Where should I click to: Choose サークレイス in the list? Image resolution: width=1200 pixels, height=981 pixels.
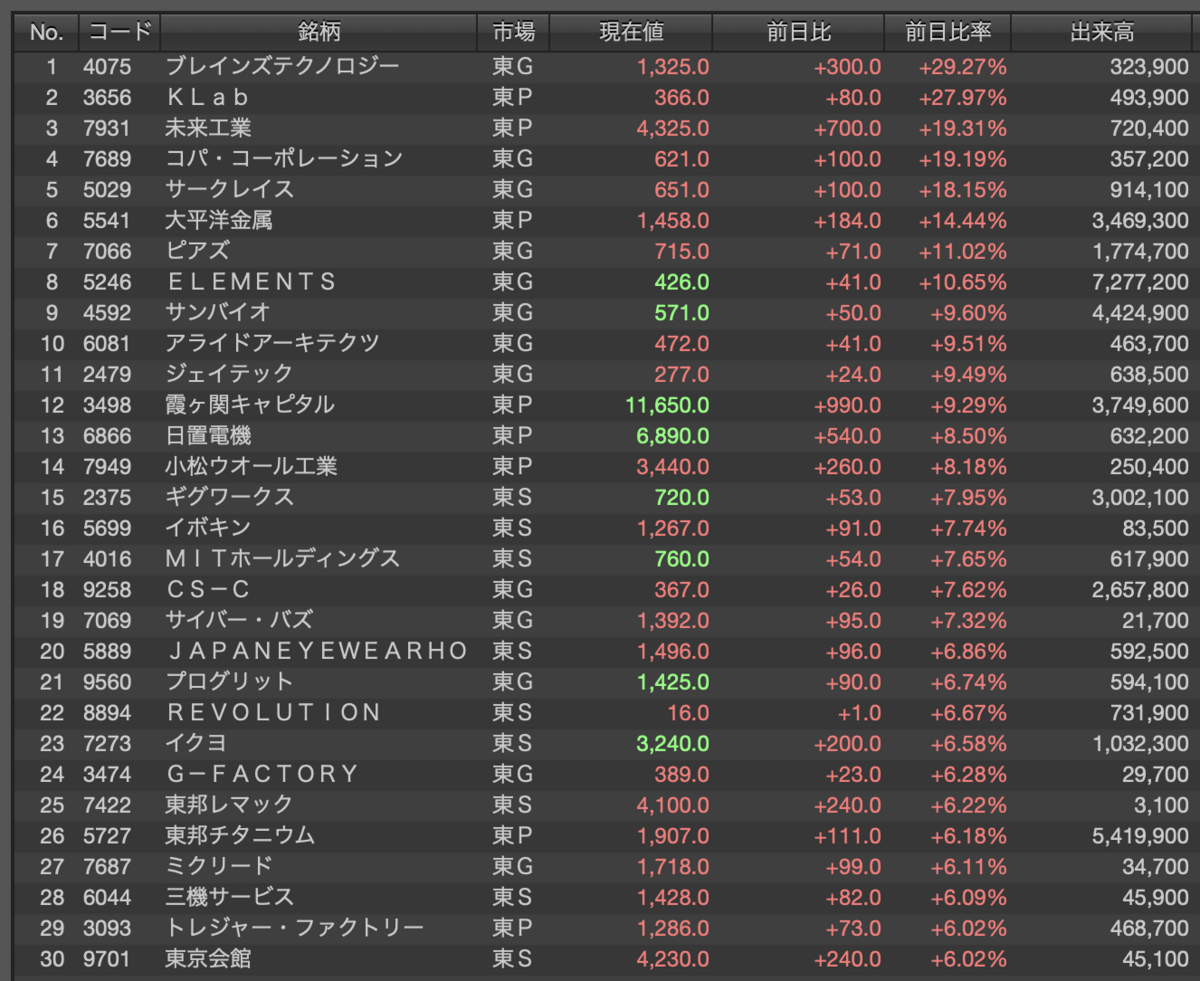[x=230, y=190]
